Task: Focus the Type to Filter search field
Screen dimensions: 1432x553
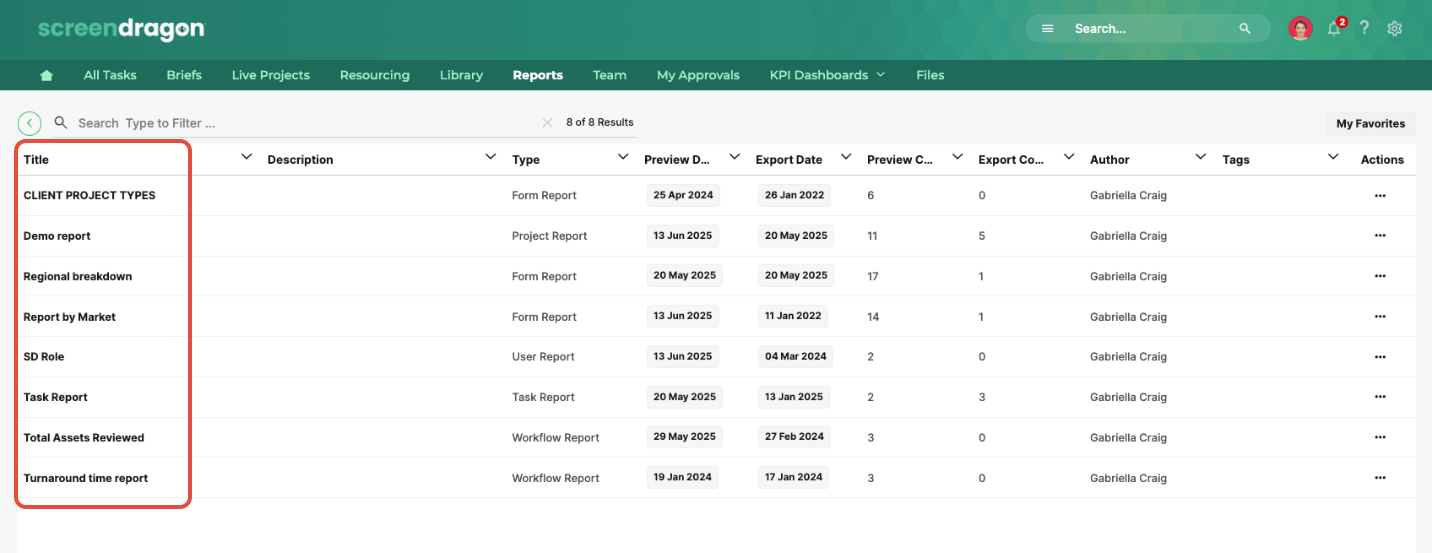Action: point(300,123)
